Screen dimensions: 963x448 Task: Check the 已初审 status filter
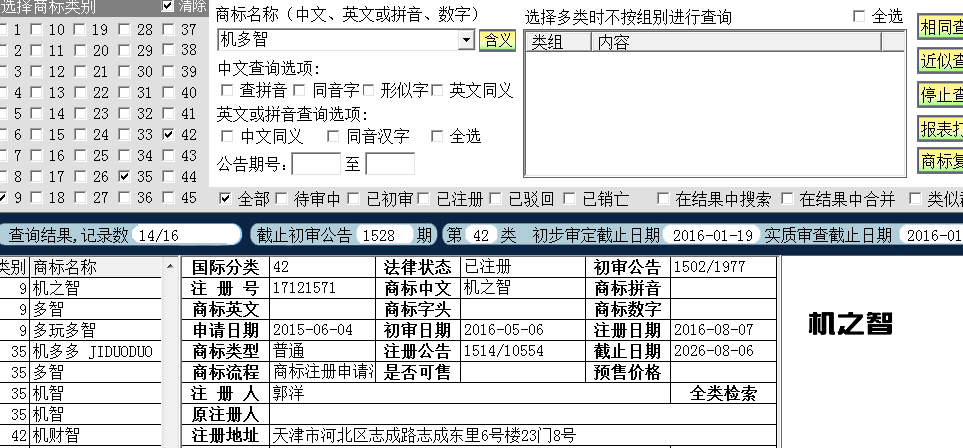tap(353, 198)
